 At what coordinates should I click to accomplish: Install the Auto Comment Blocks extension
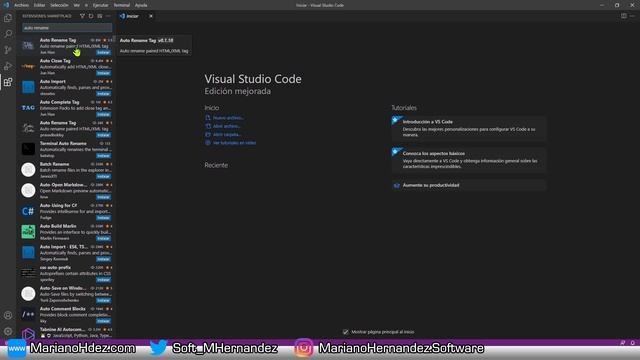pos(103,321)
